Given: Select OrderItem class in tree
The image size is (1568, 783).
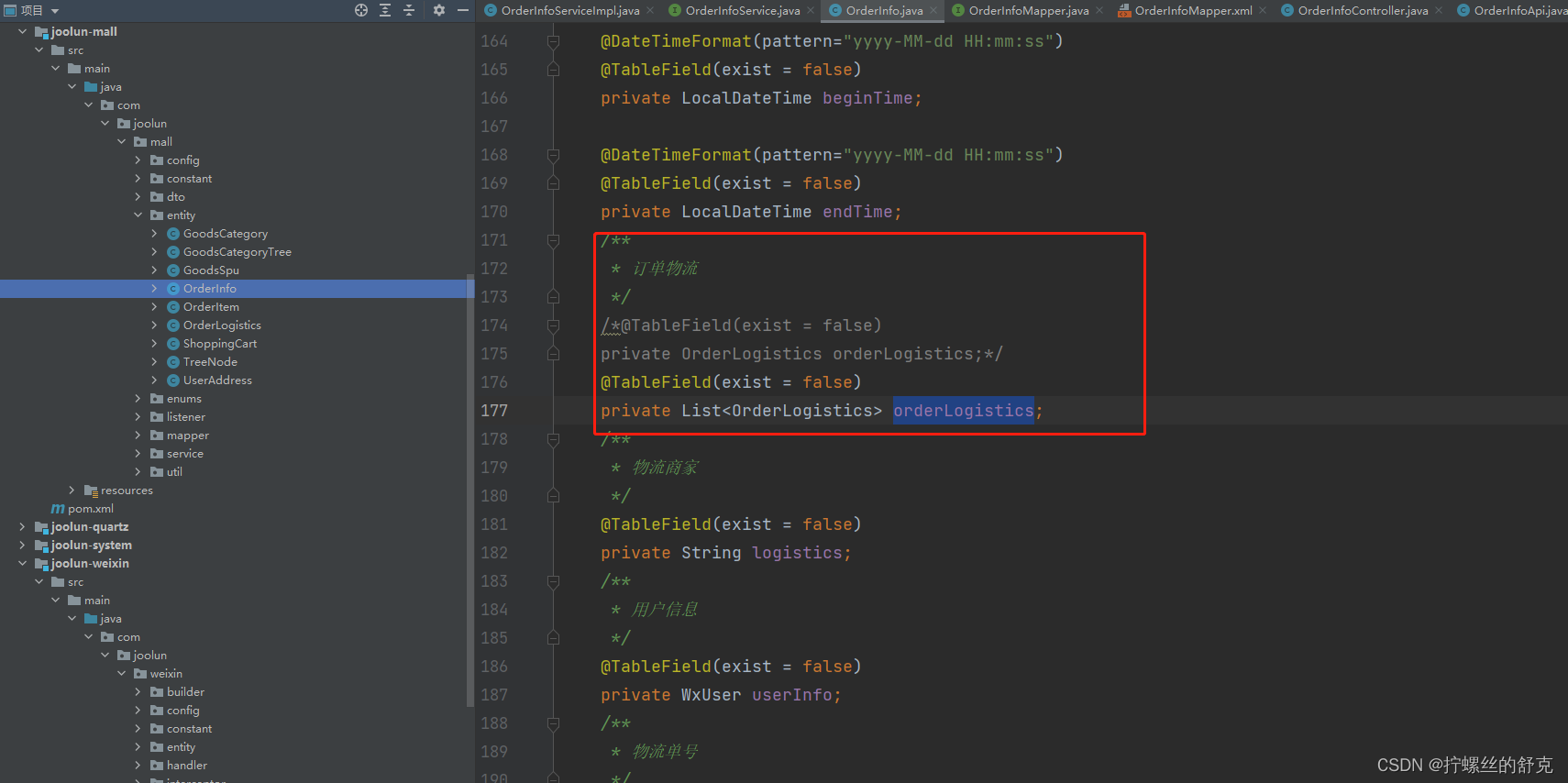Looking at the screenshot, I should 211,307.
